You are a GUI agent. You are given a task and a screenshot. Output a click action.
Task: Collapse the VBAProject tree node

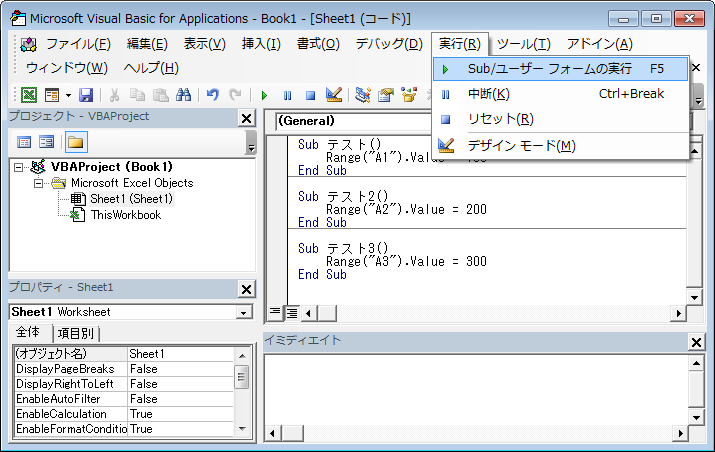(x=21, y=167)
